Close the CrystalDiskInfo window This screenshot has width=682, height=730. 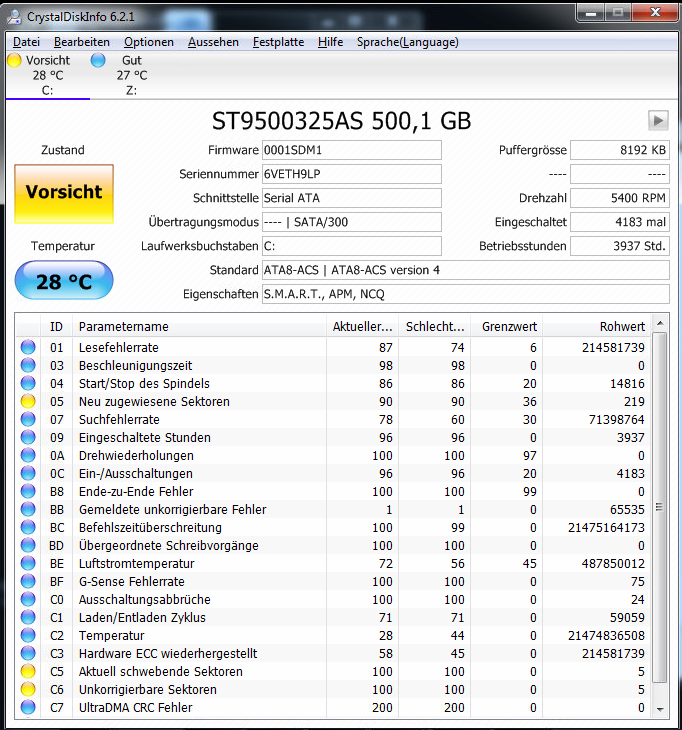coord(655,12)
